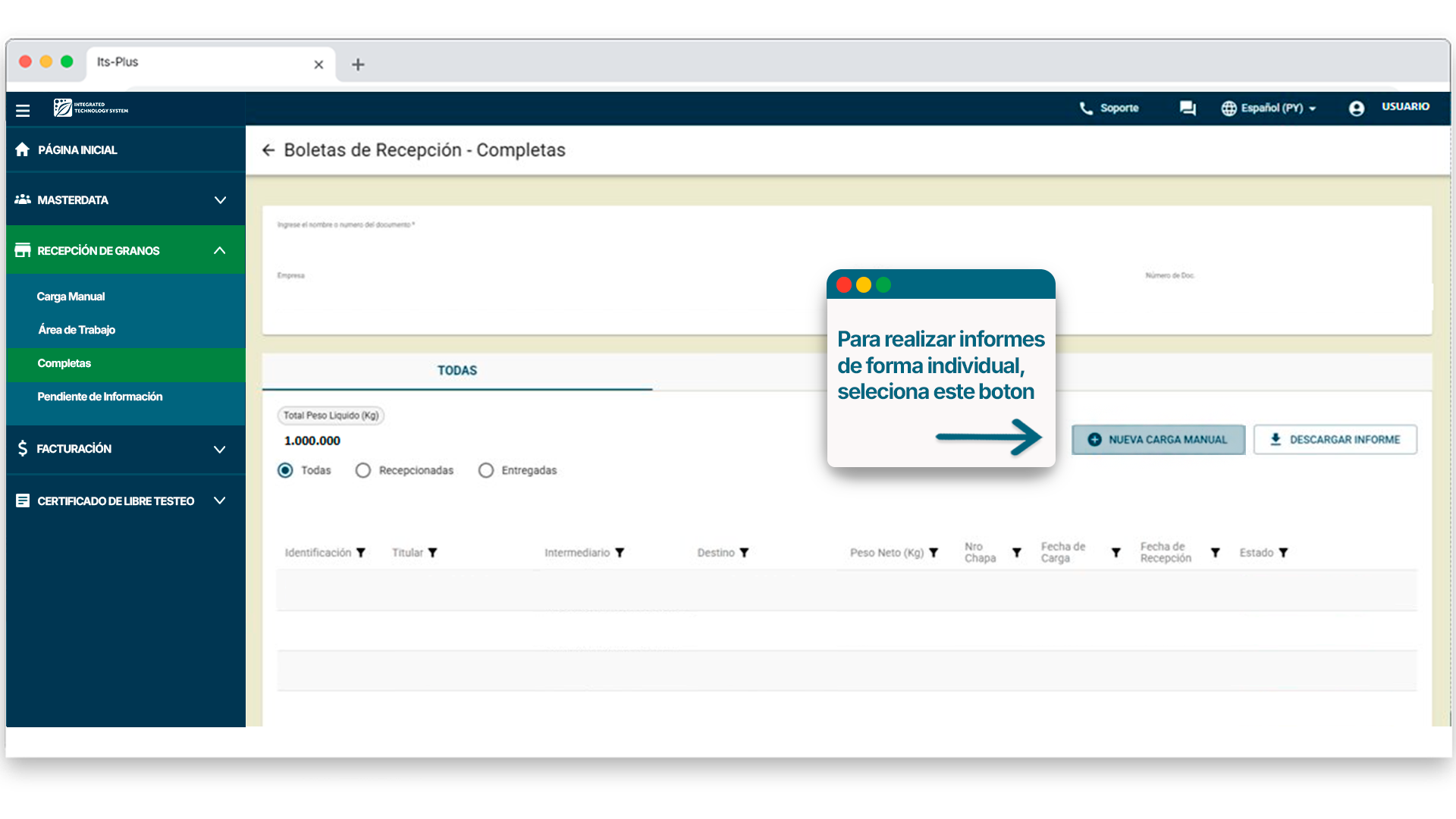Select the Todas radio button

point(285,470)
